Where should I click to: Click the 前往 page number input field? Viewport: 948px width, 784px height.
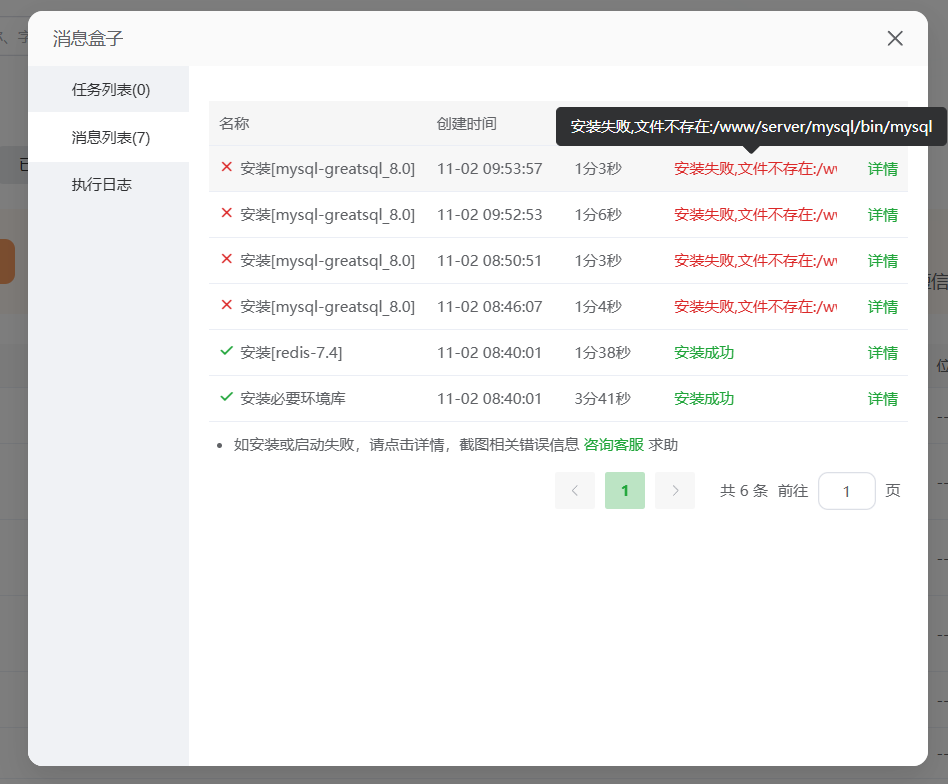point(846,491)
